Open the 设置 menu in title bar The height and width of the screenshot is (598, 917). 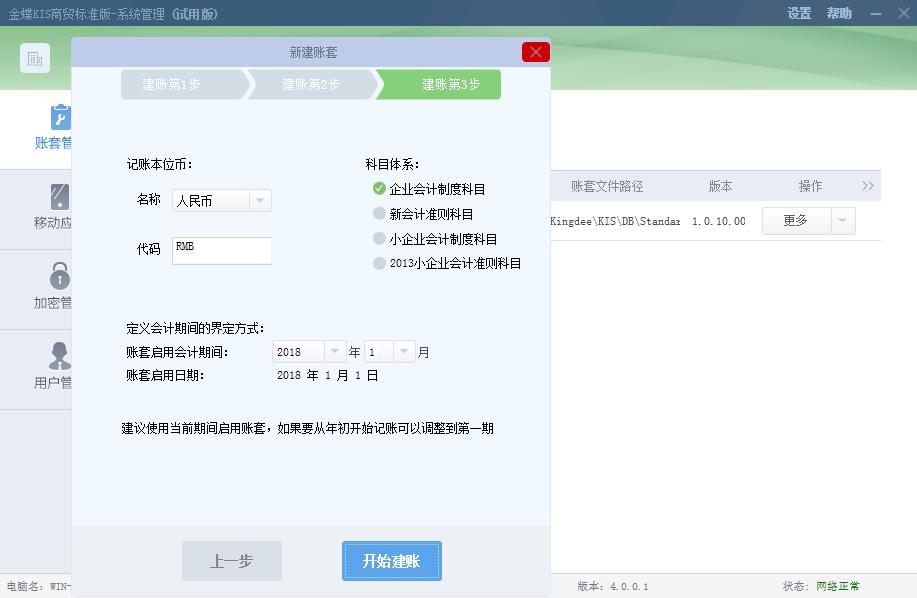[798, 14]
